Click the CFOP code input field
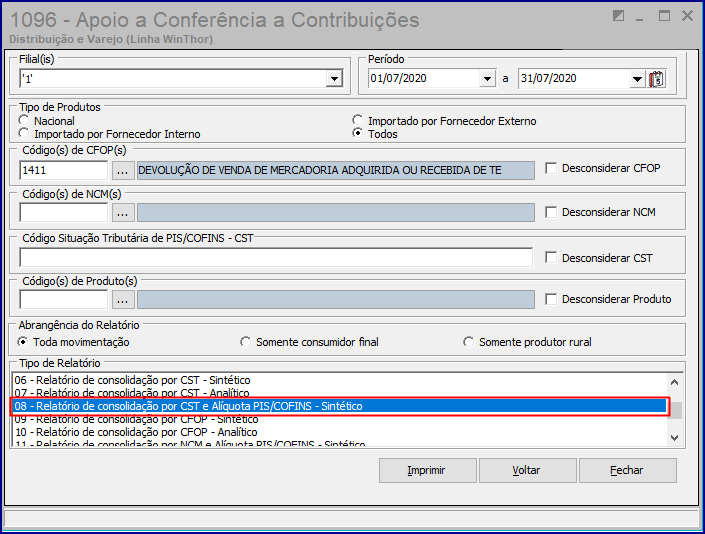Screen dimensions: 705x534 [64, 170]
